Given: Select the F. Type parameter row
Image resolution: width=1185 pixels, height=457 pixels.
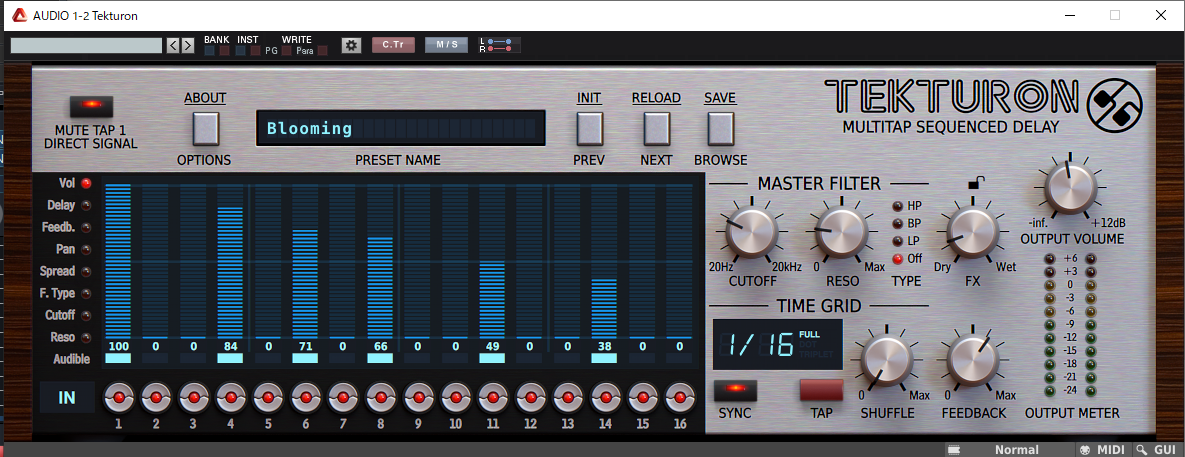Looking at the screenshot, I should point(68,293).
